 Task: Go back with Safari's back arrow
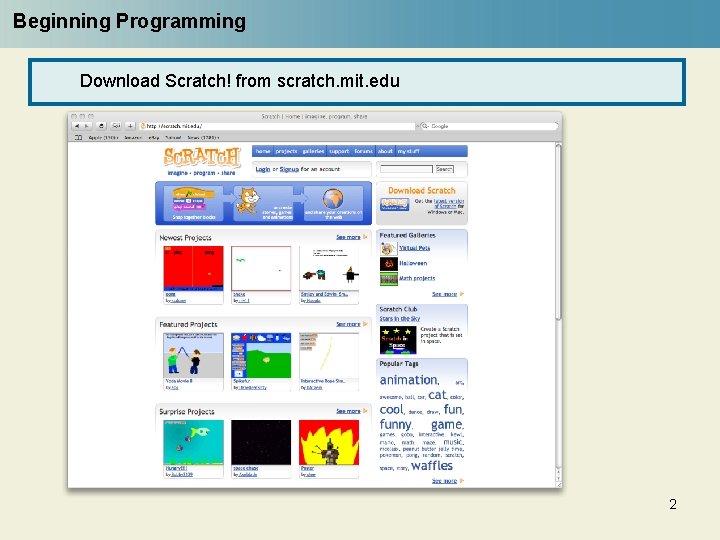[x=77, y=126]
